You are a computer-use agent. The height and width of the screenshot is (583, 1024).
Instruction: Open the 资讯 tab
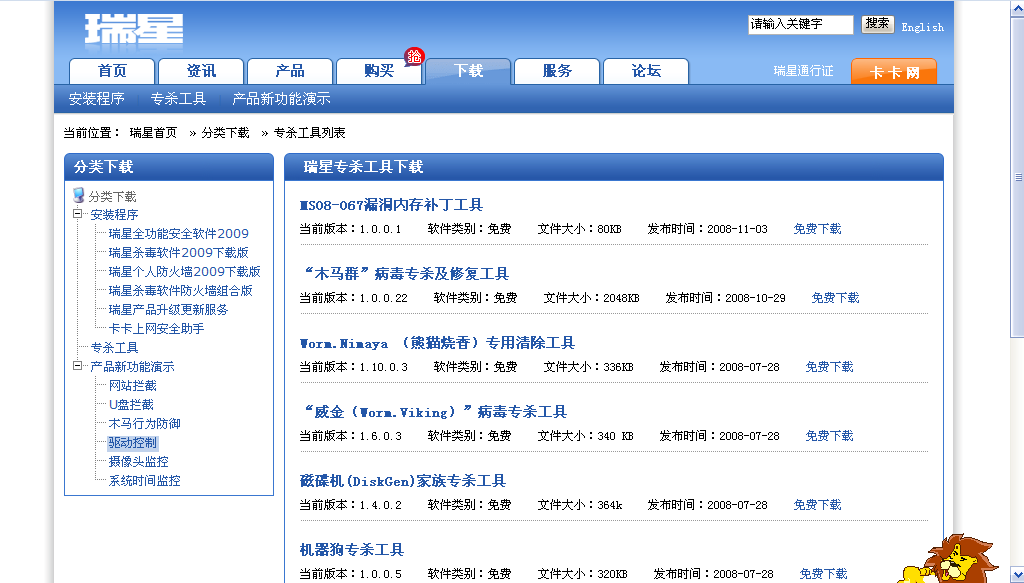click(x=200, y=71)
